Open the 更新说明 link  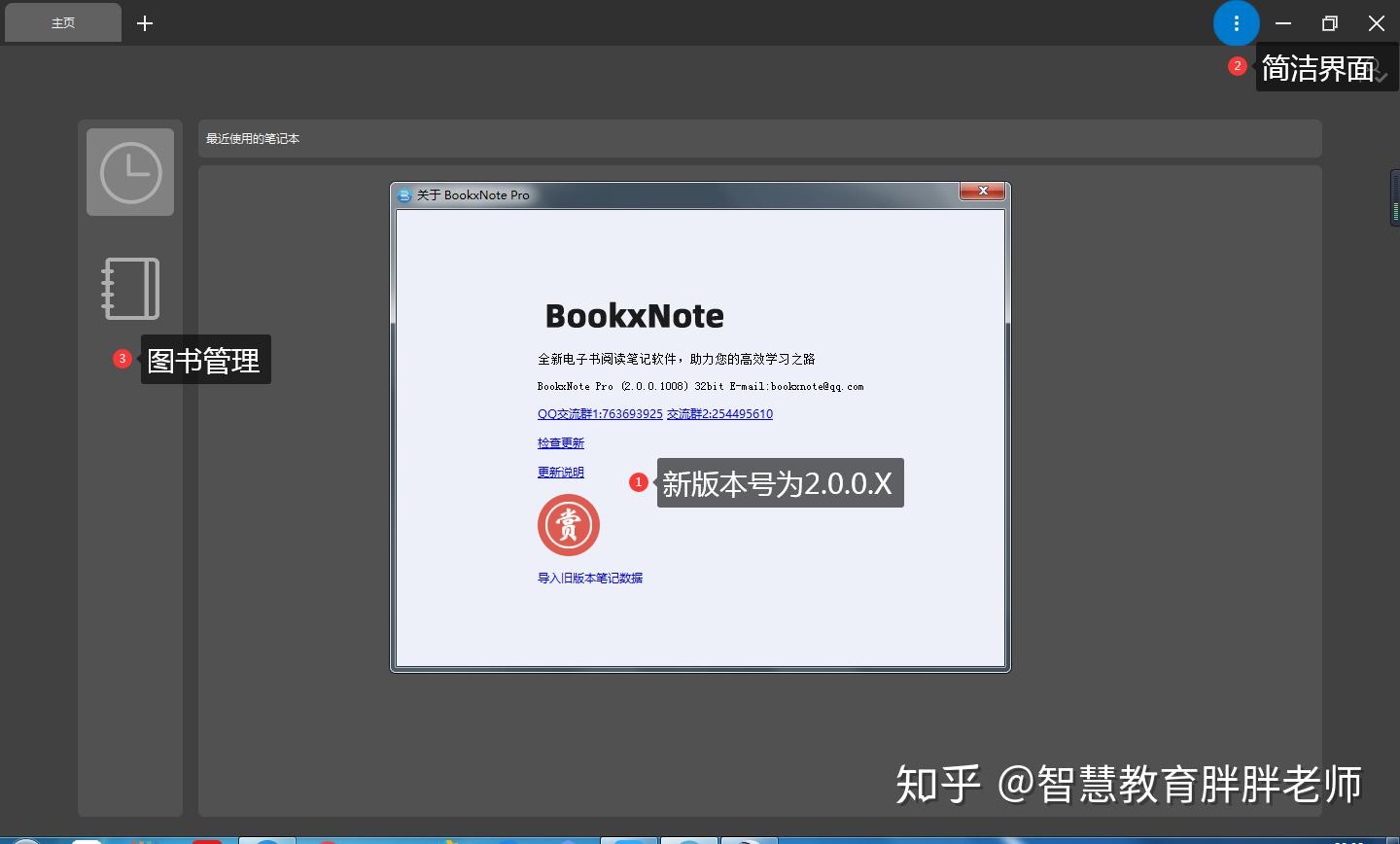(560, 473)
